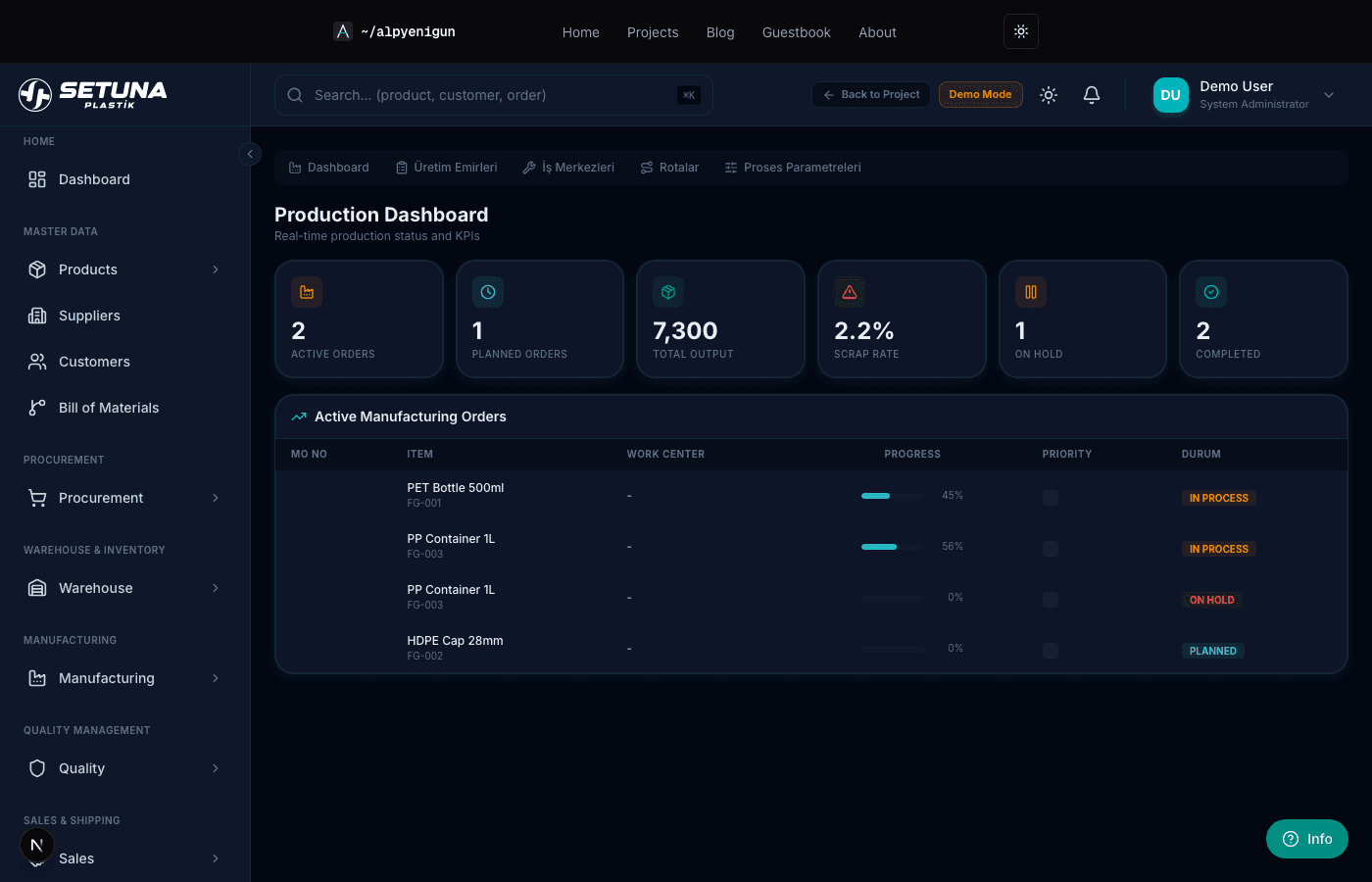Toggle light theme via the sun icon
Image resolution: width=1372 pixels, height=882 pixels.
[x=1048, y=94]
